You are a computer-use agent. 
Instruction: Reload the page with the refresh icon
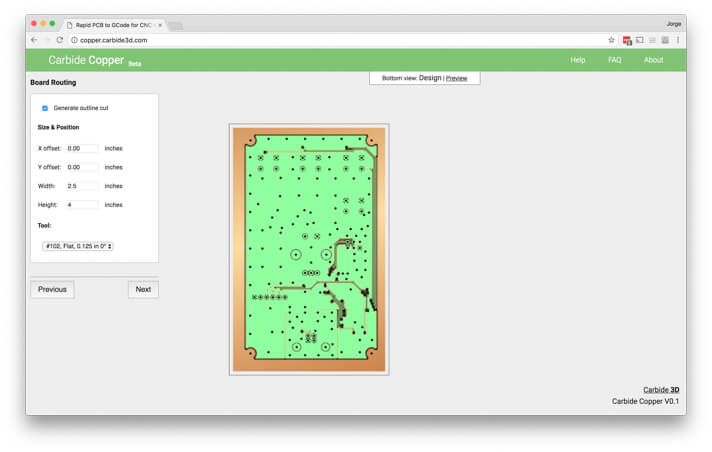click(59, 40)
